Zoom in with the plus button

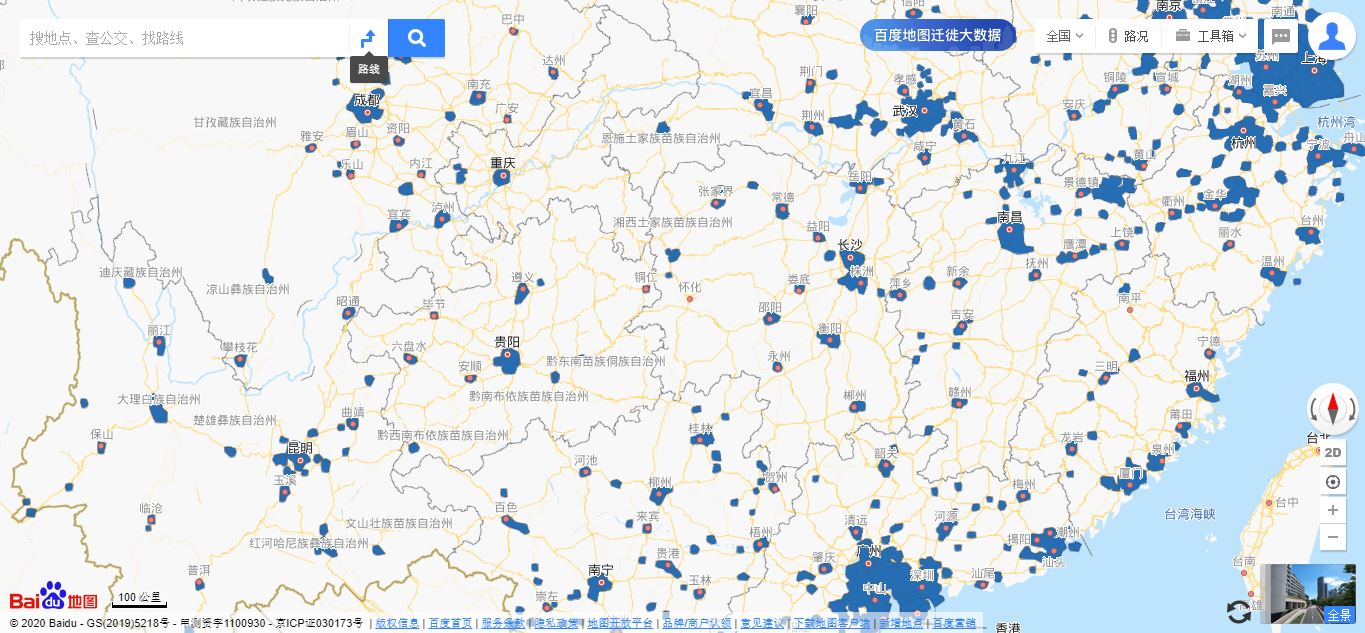pyautogui.click(x=1333, y=510)
